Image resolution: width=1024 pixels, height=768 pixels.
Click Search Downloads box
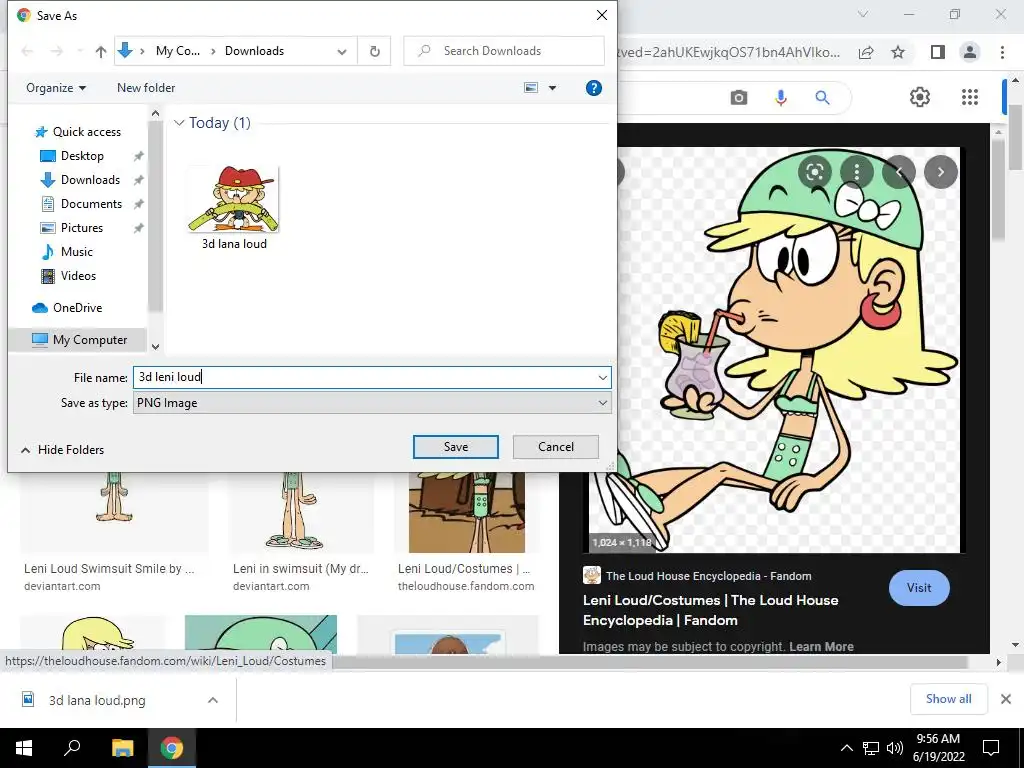coord(504,51)
